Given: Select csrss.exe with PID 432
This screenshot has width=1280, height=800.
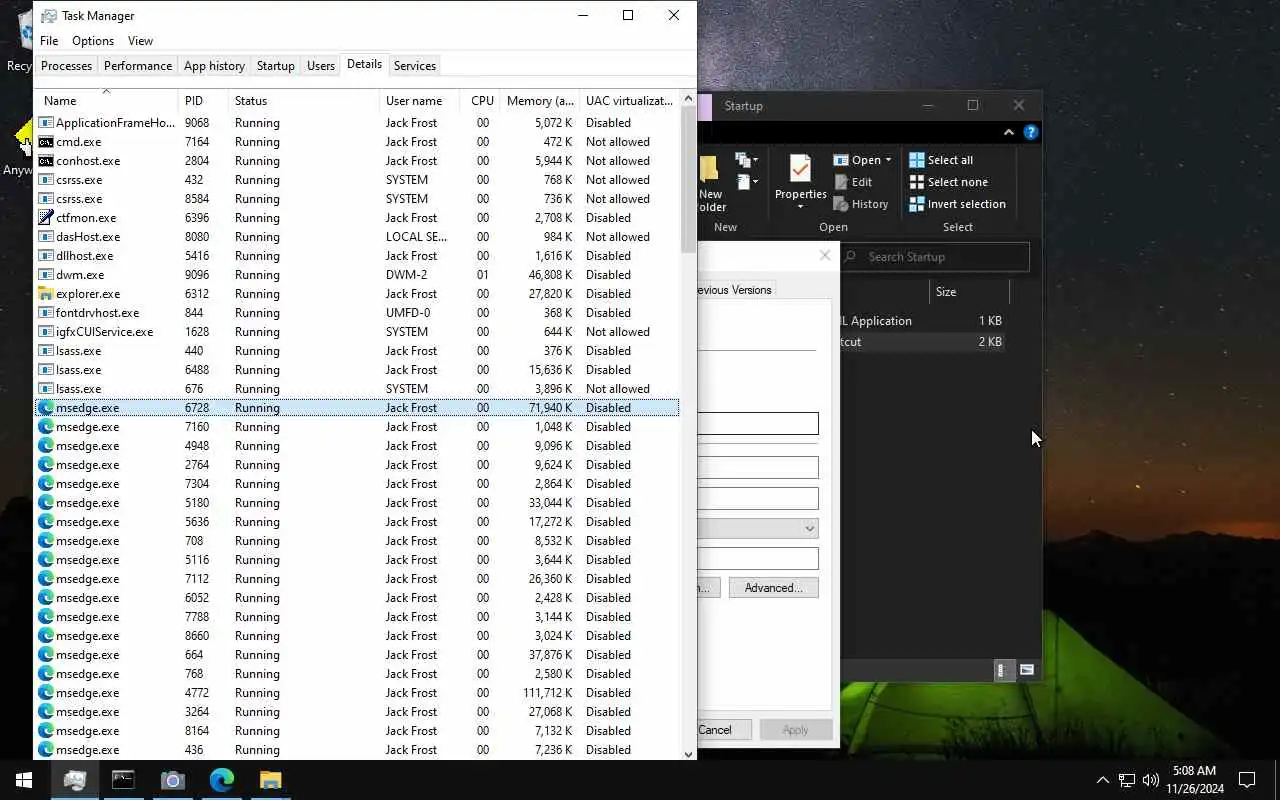Looking at the screenshot, I should click(357, 180).
